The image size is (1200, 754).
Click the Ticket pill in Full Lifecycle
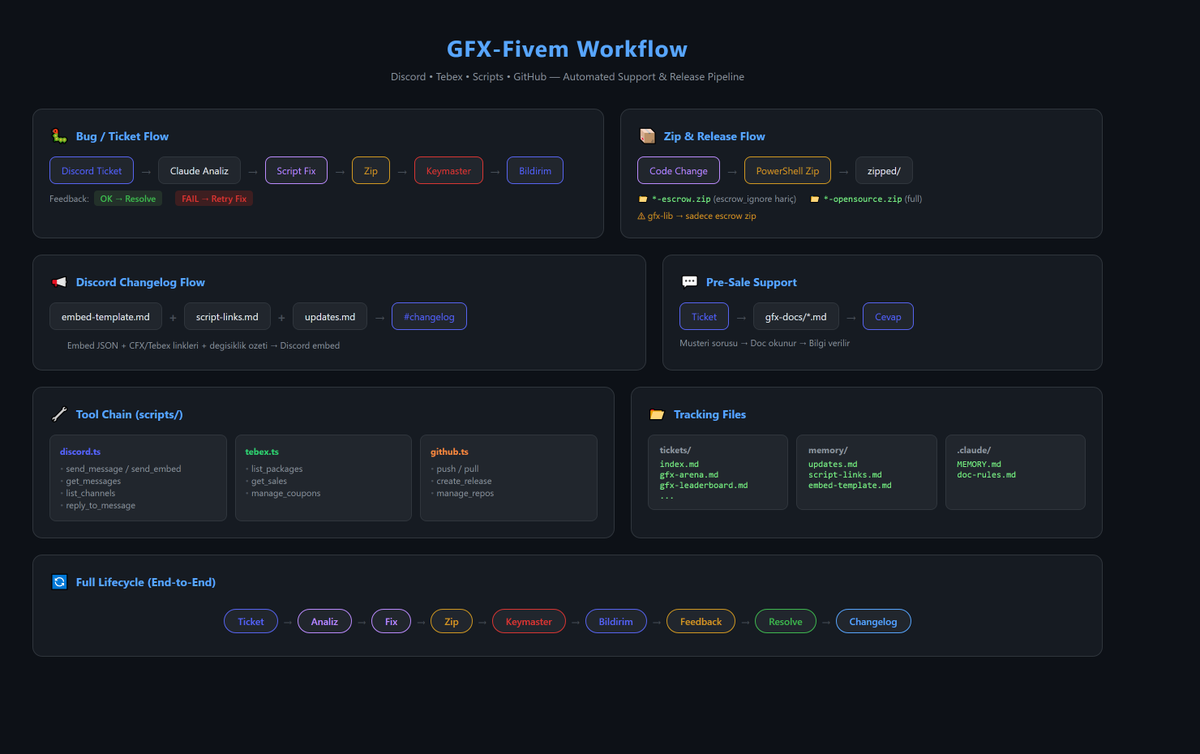[251, 621]
